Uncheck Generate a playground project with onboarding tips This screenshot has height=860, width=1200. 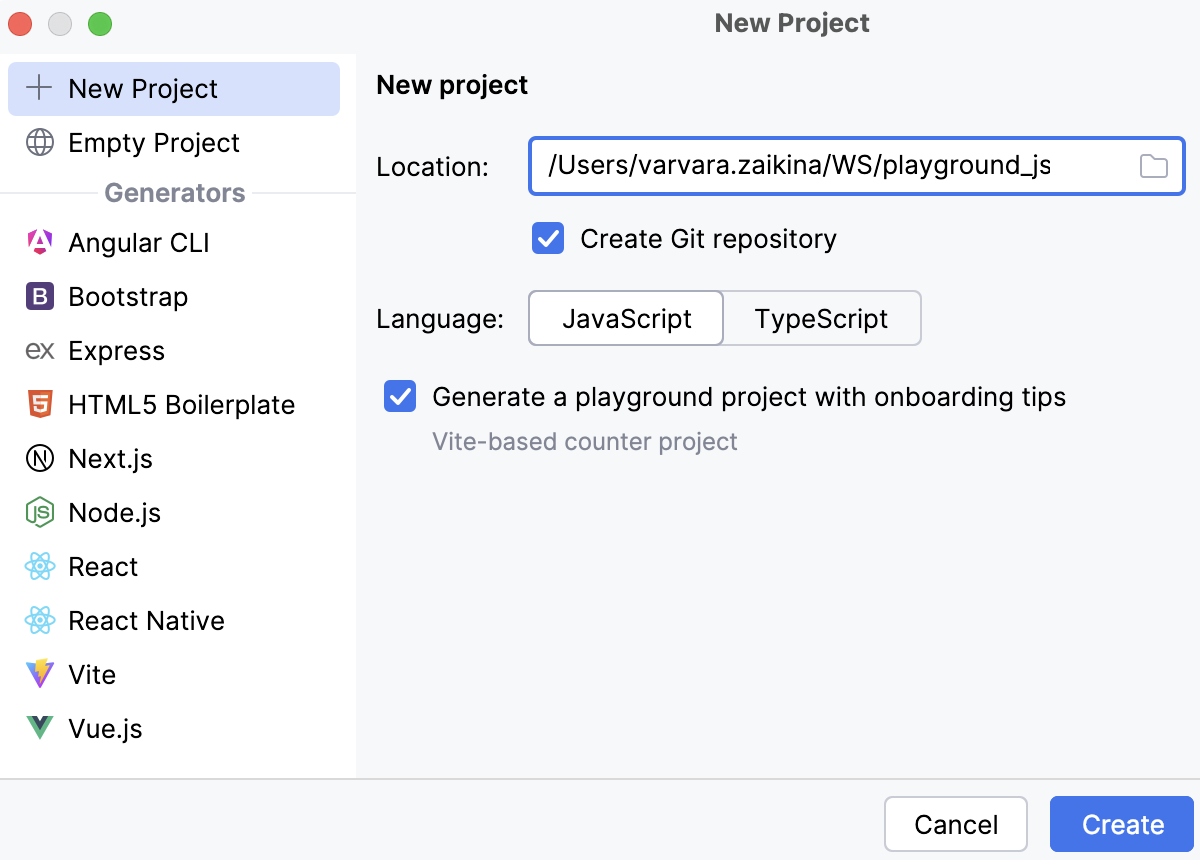[x=399, y=396]
